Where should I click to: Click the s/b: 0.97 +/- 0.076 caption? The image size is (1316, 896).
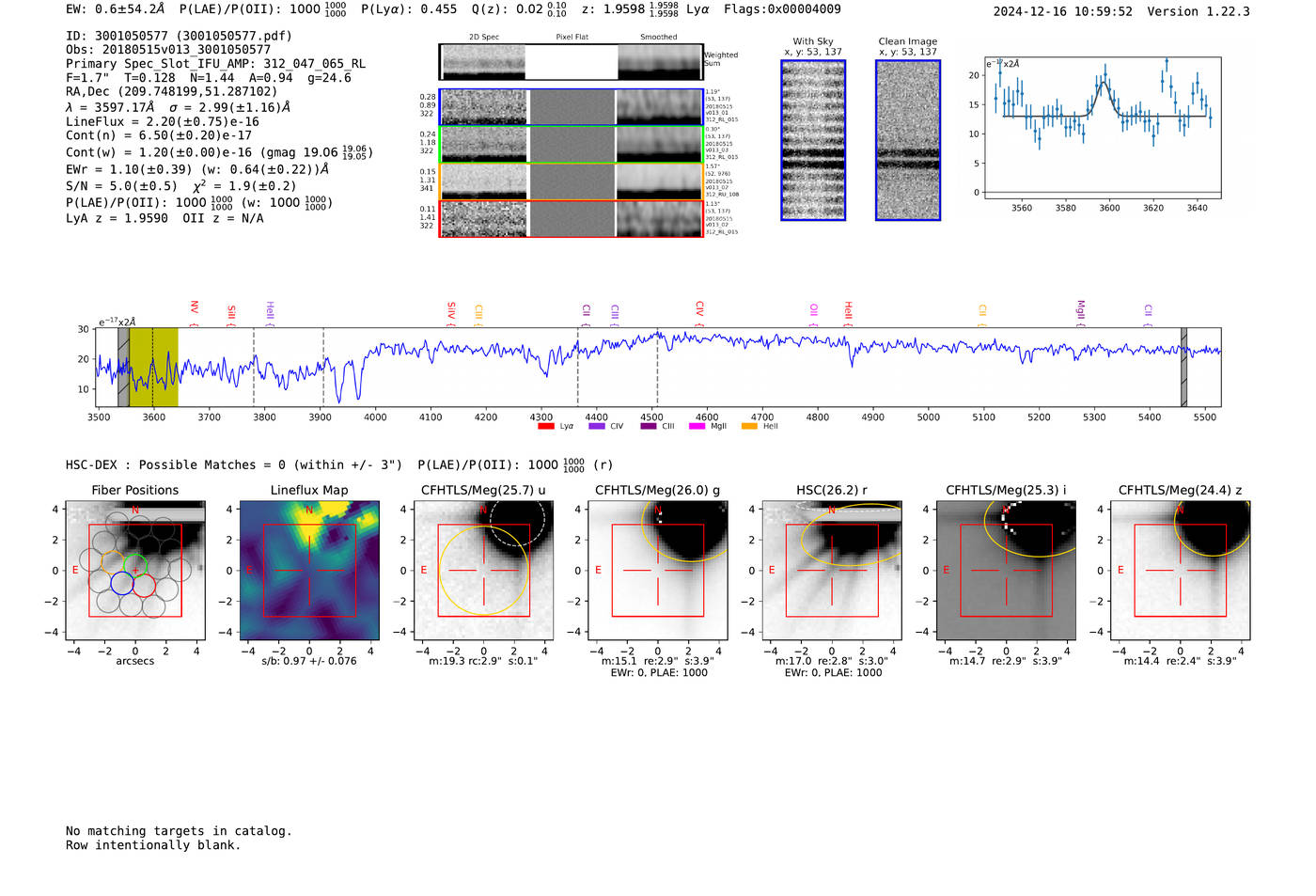(309, 661)
